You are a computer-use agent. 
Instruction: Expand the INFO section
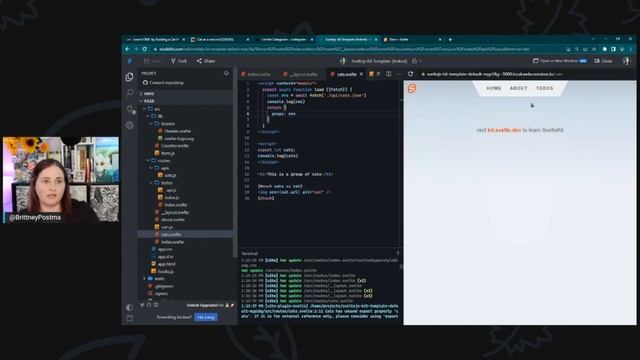pyautogui.click(x=147, y=93)
